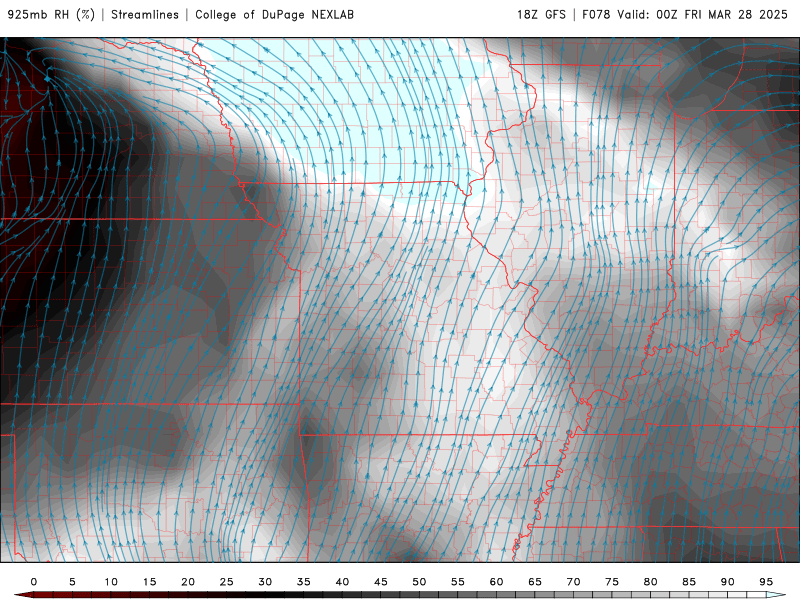Click the "30" colorbar scale label
The width and height of the screenshot is (800, 600).
coord(265,582)
